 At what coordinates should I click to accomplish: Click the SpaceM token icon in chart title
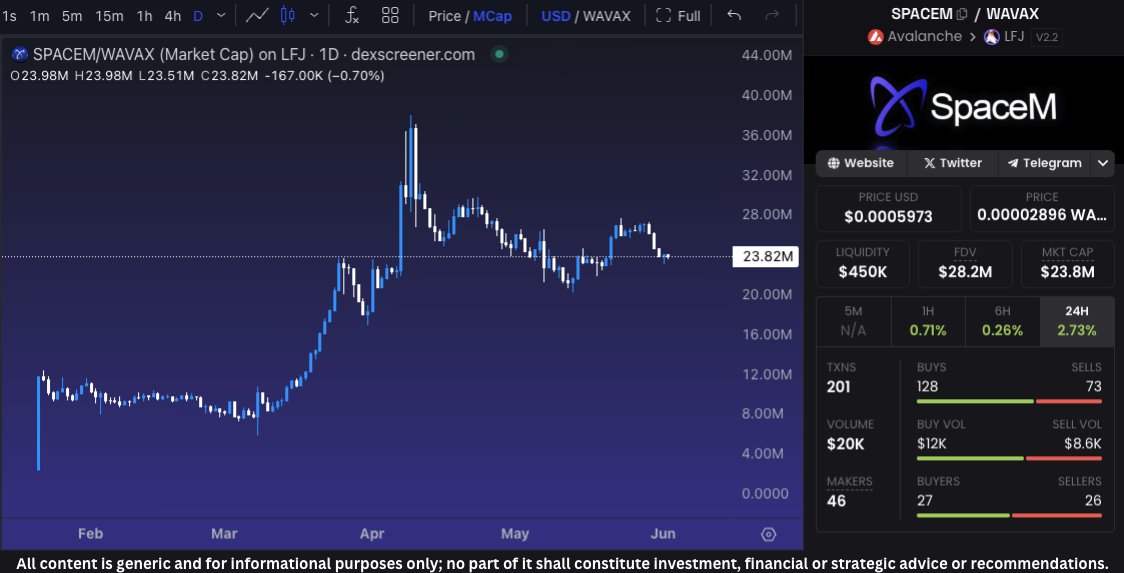[21, 54]
